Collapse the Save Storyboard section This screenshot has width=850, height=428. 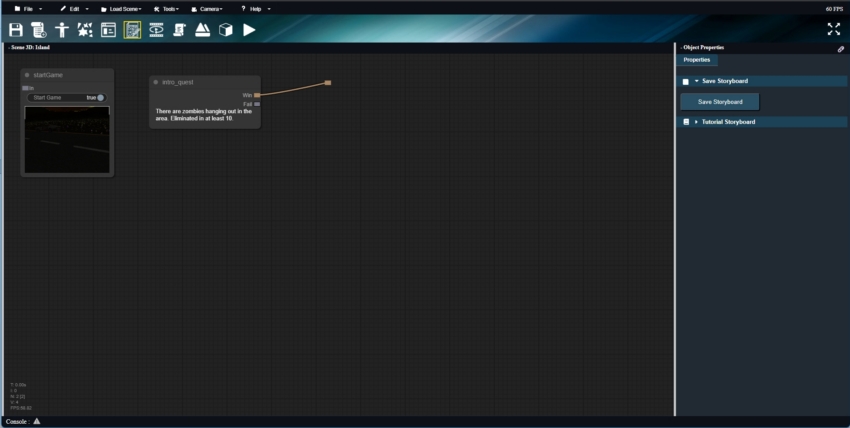coord(697,81)
